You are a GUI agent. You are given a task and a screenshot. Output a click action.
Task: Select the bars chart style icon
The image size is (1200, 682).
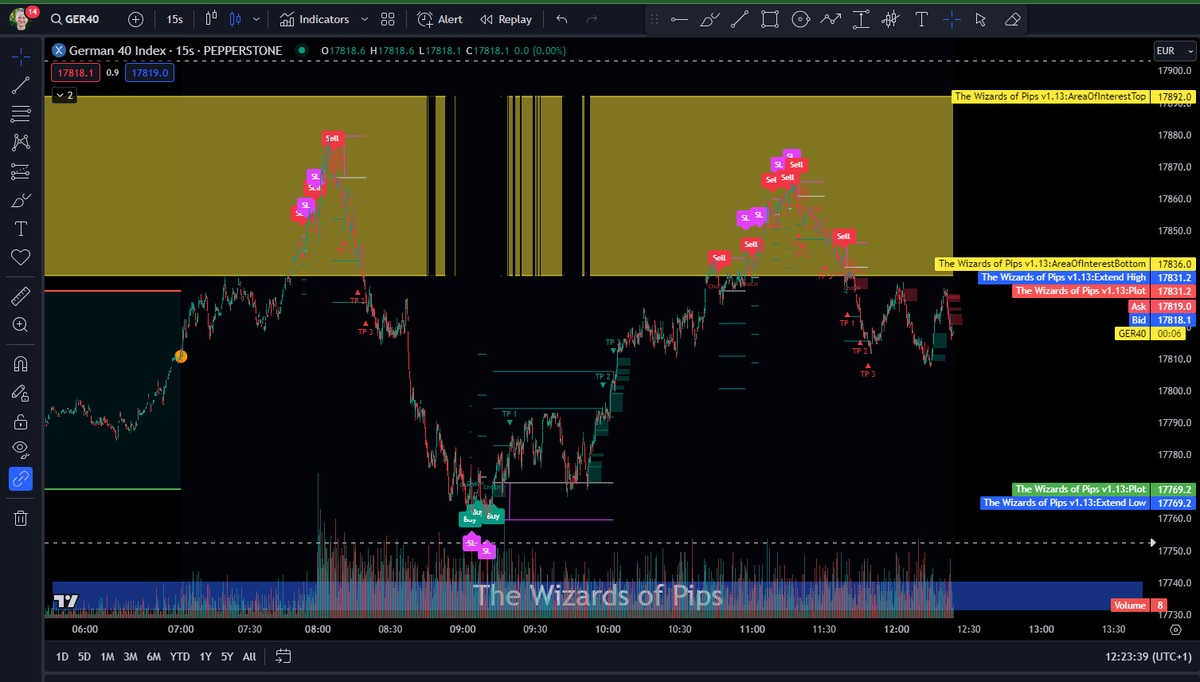(x=211, y=19)
